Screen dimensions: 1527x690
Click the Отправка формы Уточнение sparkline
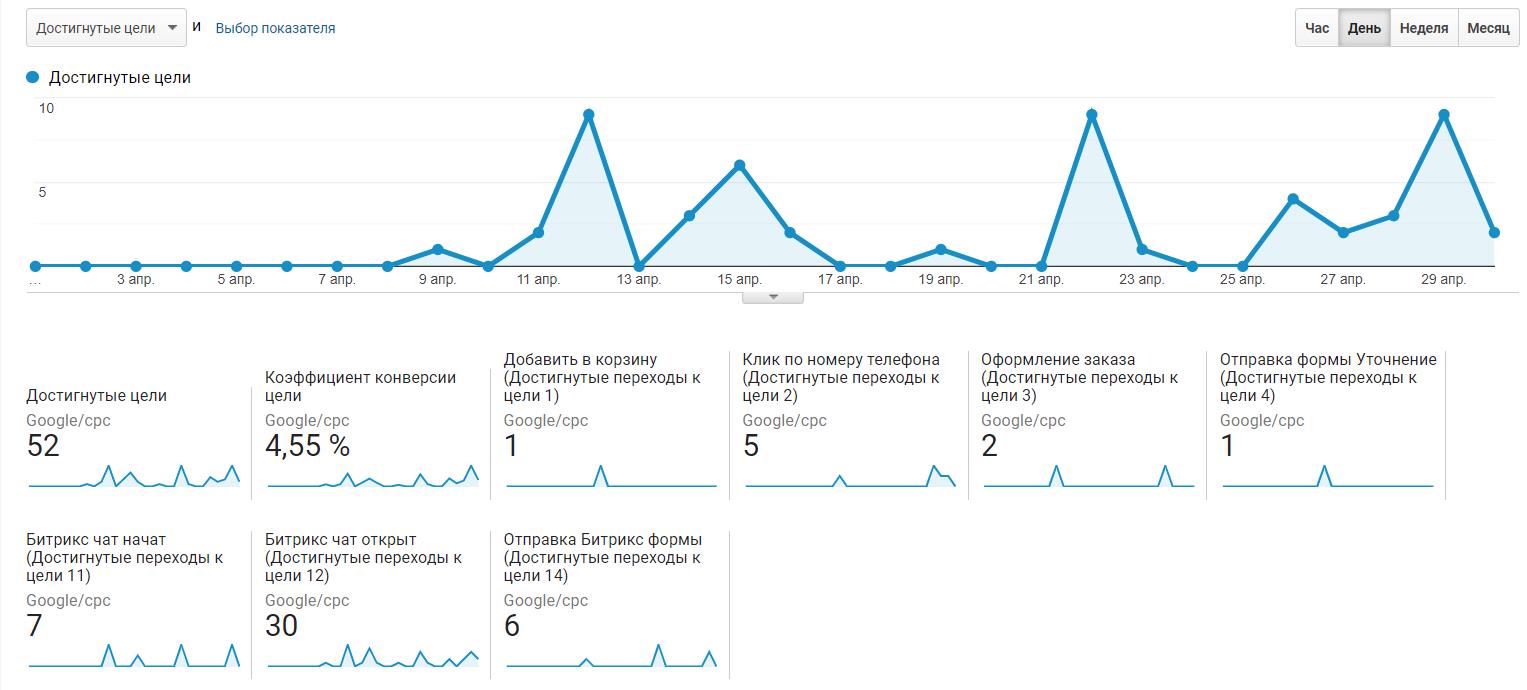(1328, 475)
